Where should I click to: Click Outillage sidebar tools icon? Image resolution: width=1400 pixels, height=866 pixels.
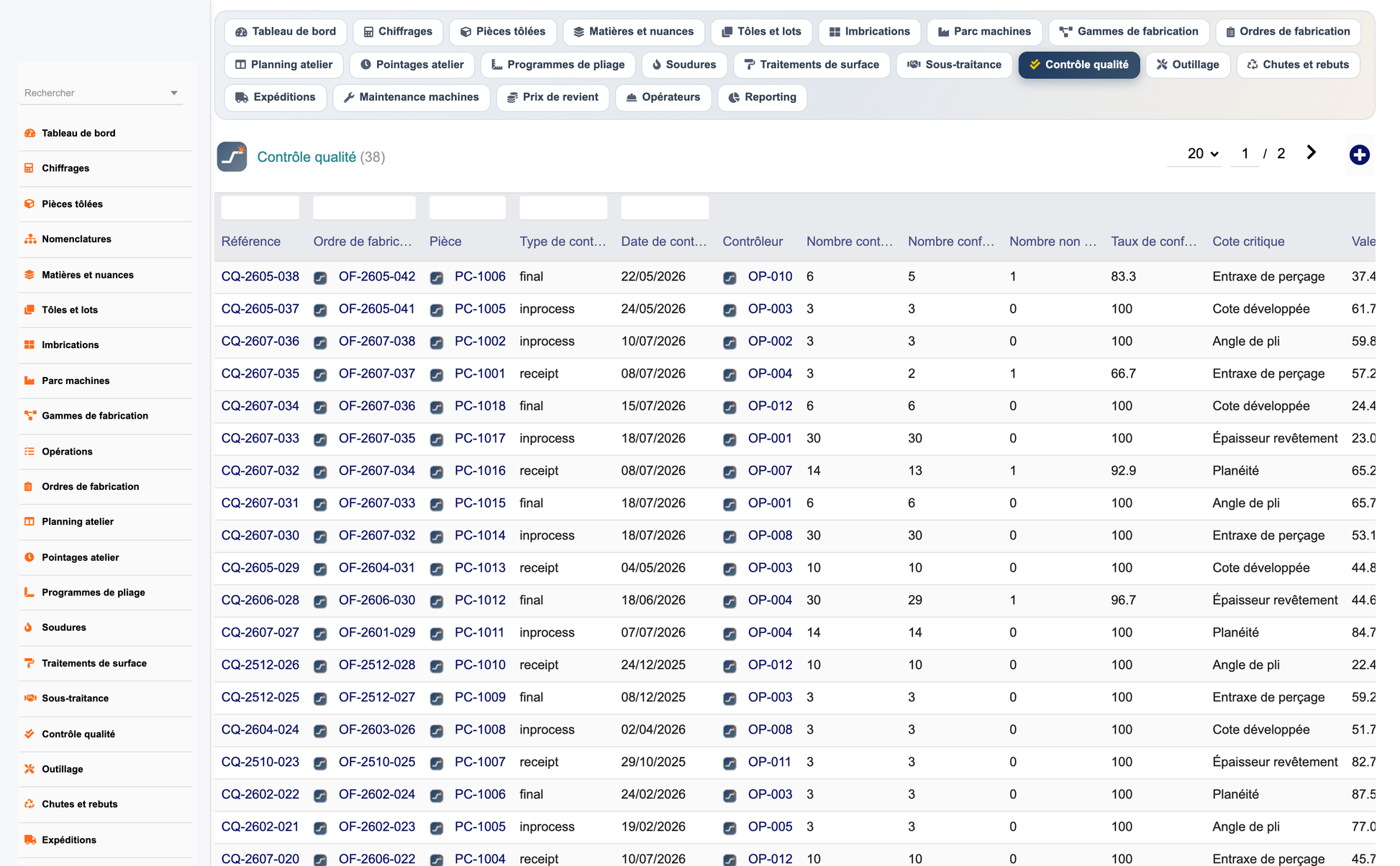pos(29,769)
